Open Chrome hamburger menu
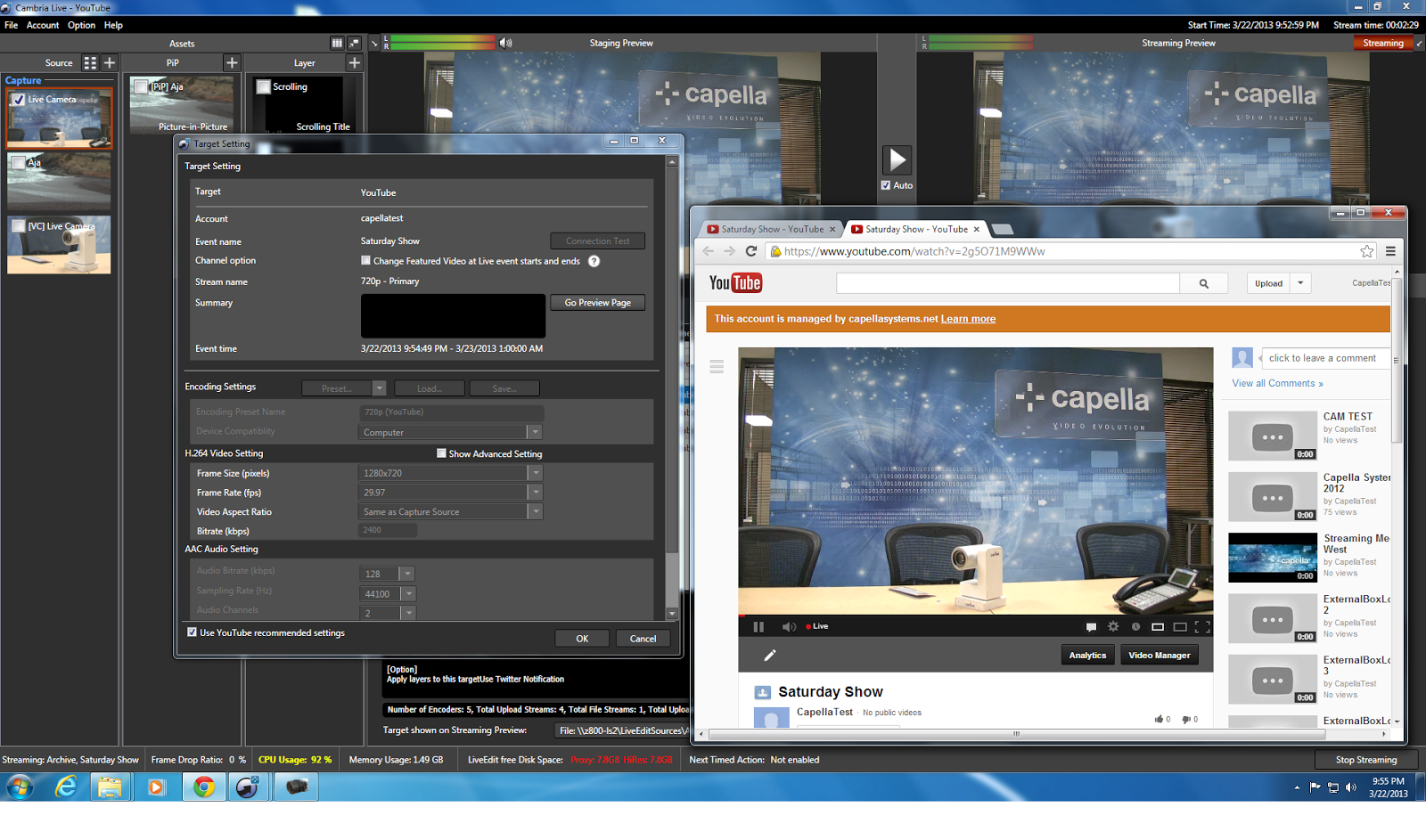Screen dimensions: 1426x840 (x=1390, y=251)
